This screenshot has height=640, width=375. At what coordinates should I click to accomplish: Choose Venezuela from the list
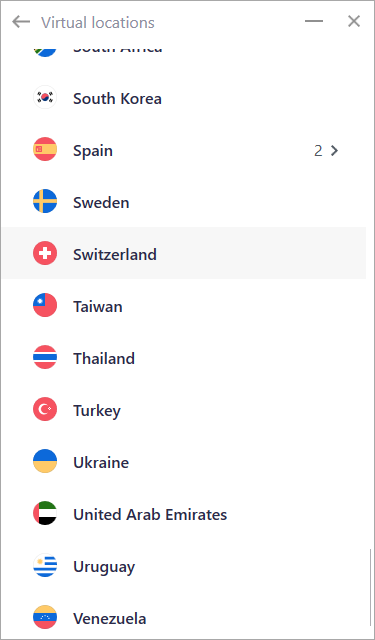tap(184, 617)
